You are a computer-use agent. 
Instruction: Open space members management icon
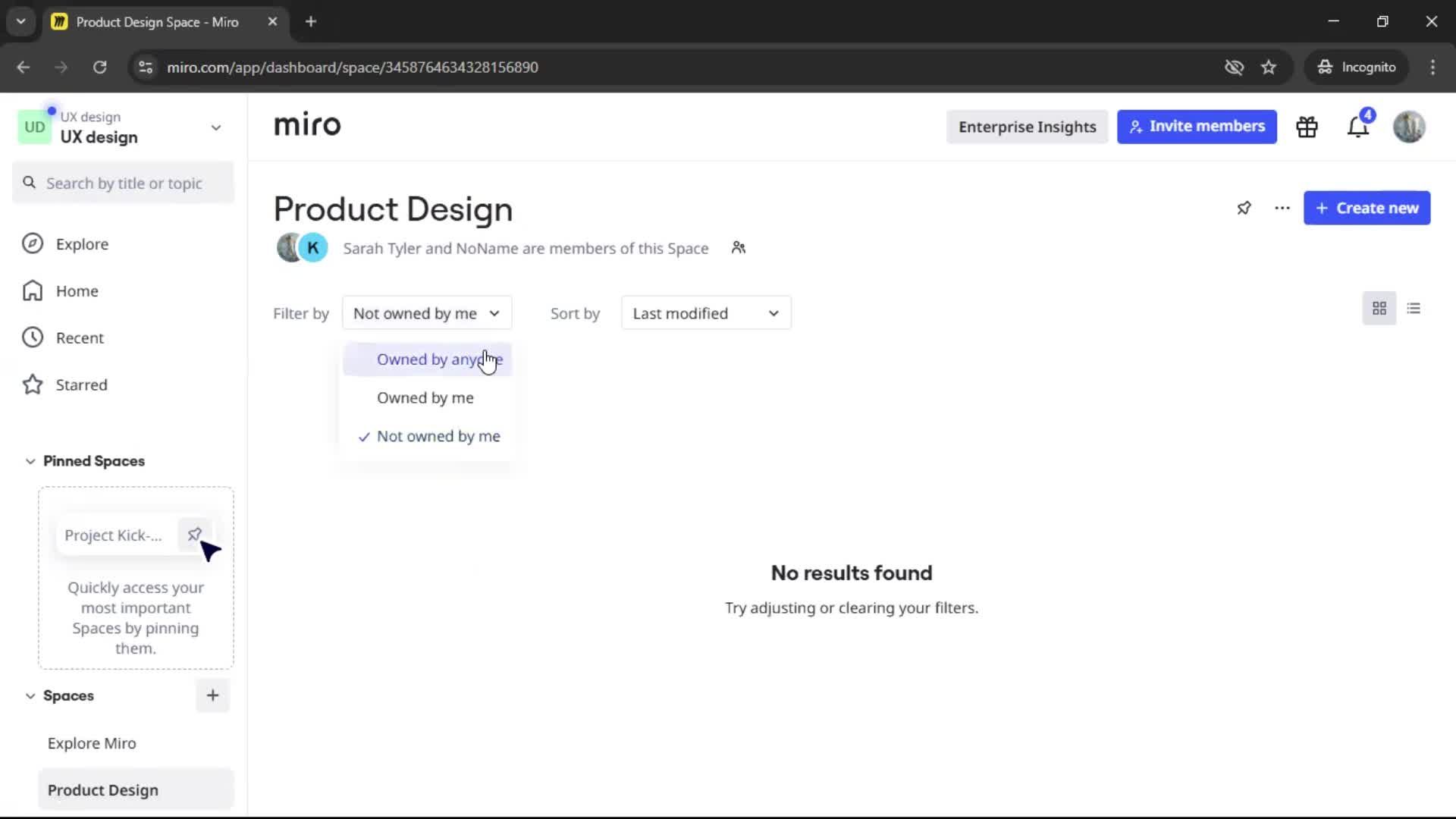pos(739,248)
